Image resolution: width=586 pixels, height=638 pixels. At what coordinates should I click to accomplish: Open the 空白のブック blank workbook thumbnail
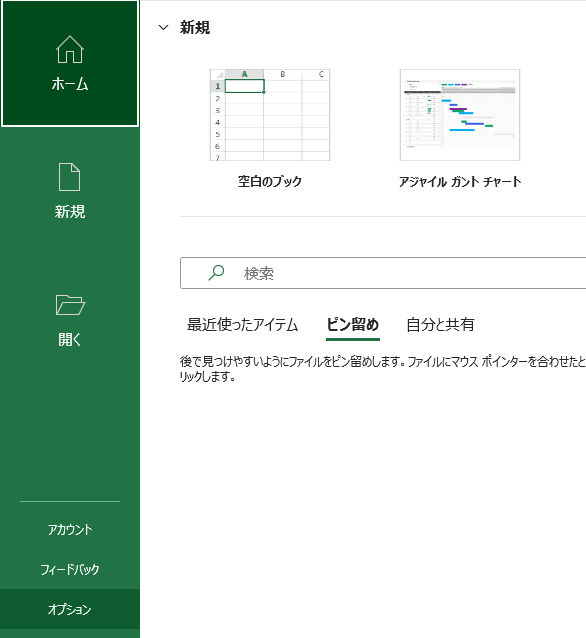point(270,115)
